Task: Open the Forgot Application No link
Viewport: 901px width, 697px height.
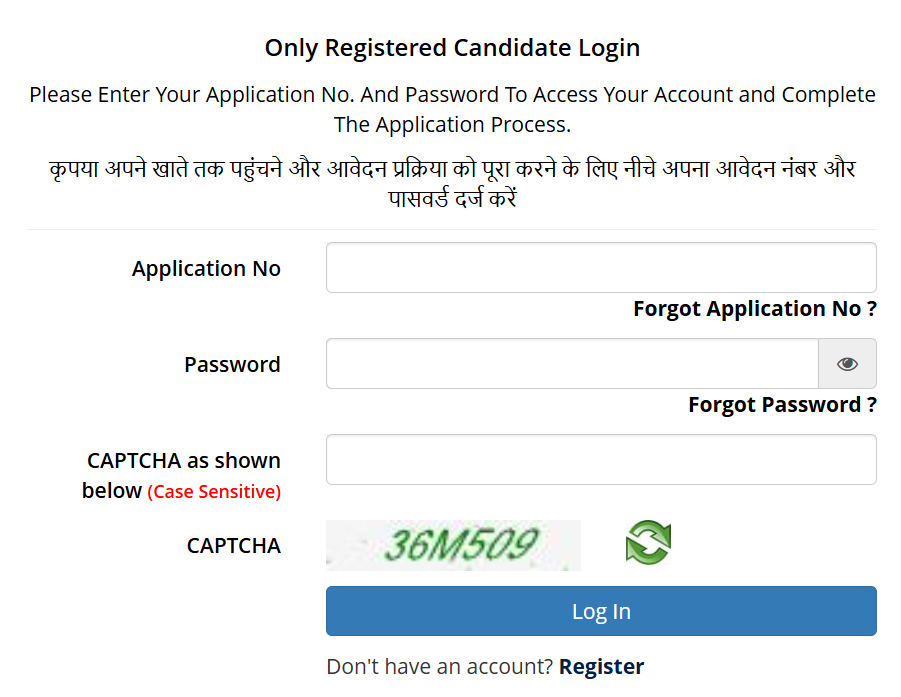Action: 754,308
